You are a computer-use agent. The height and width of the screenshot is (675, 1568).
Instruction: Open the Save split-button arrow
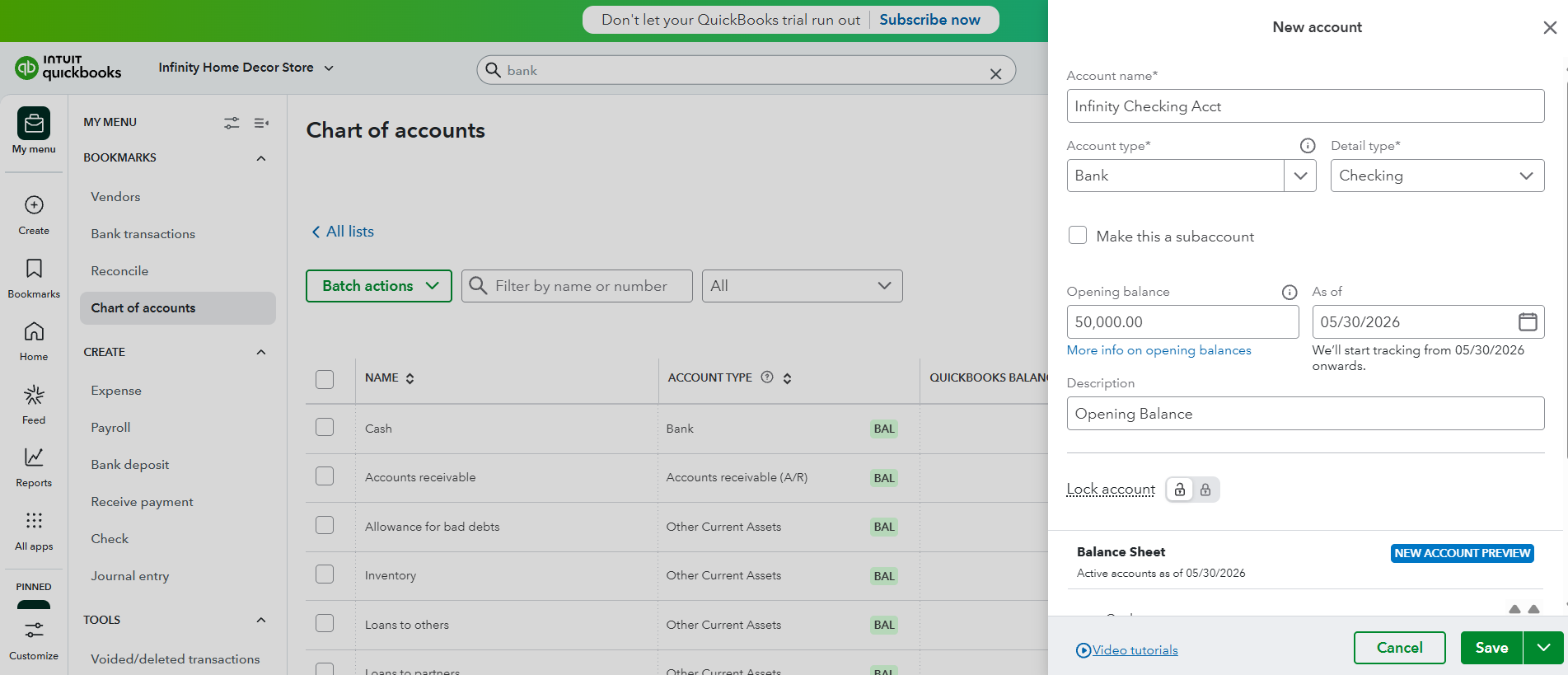point(1543,648)
